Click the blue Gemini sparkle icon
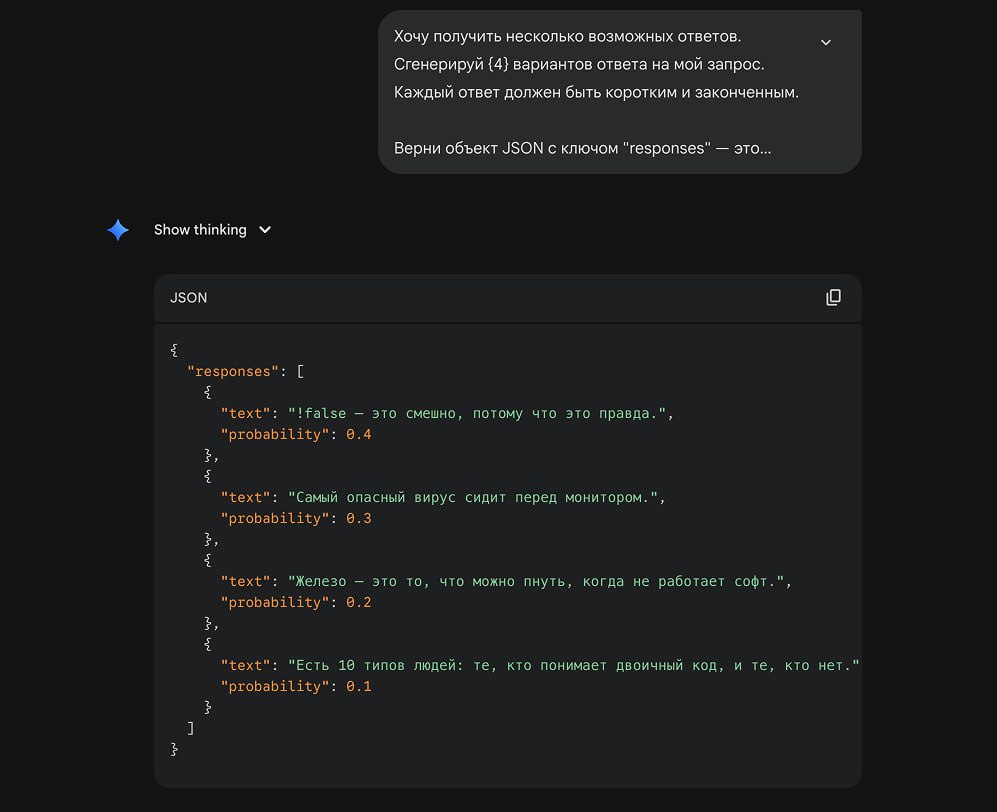 click(x=118, y=230)
